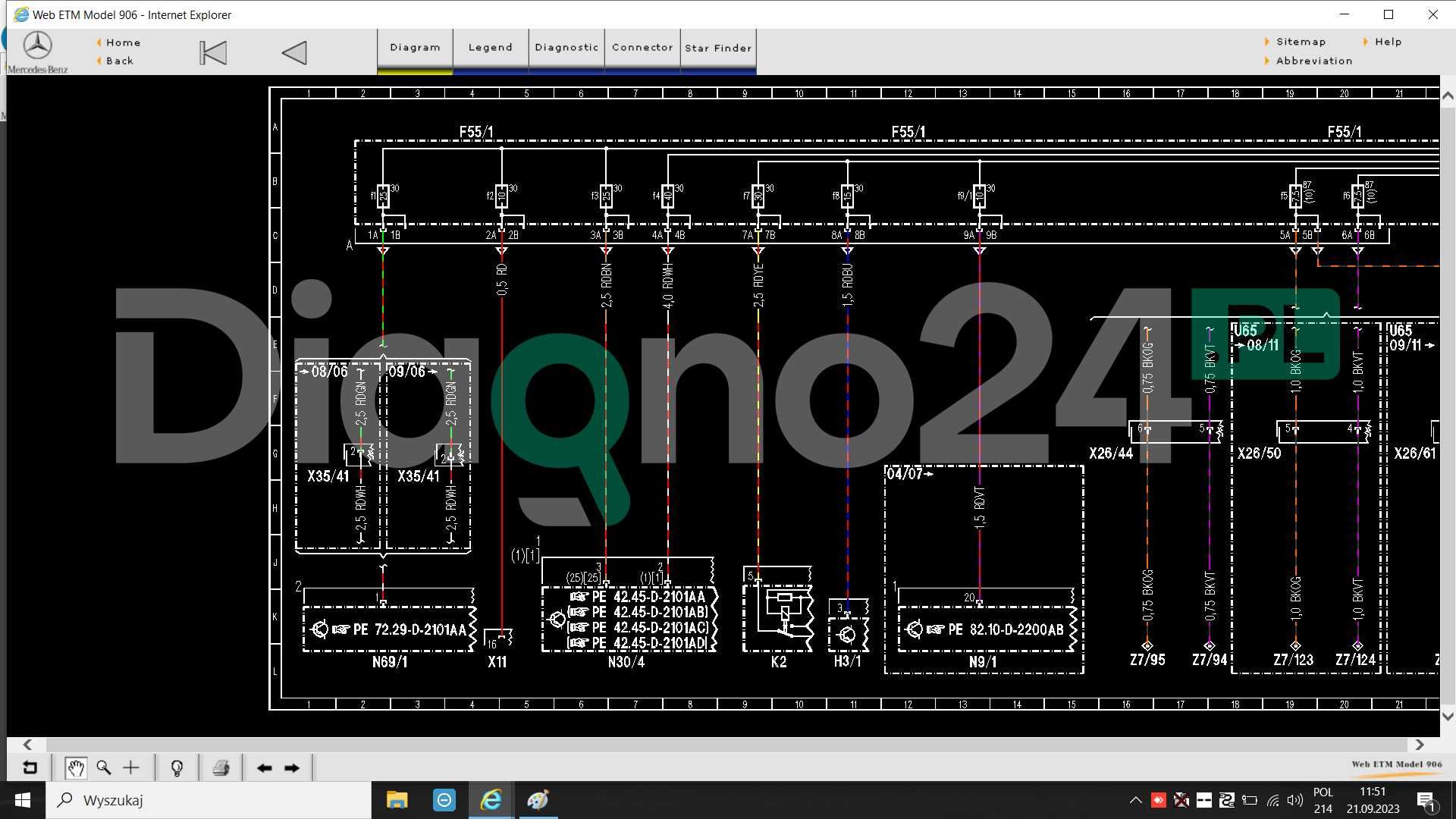Click the N9/1 component label
This screenshot has height=819, width=1456.
[x=983, y=662]
